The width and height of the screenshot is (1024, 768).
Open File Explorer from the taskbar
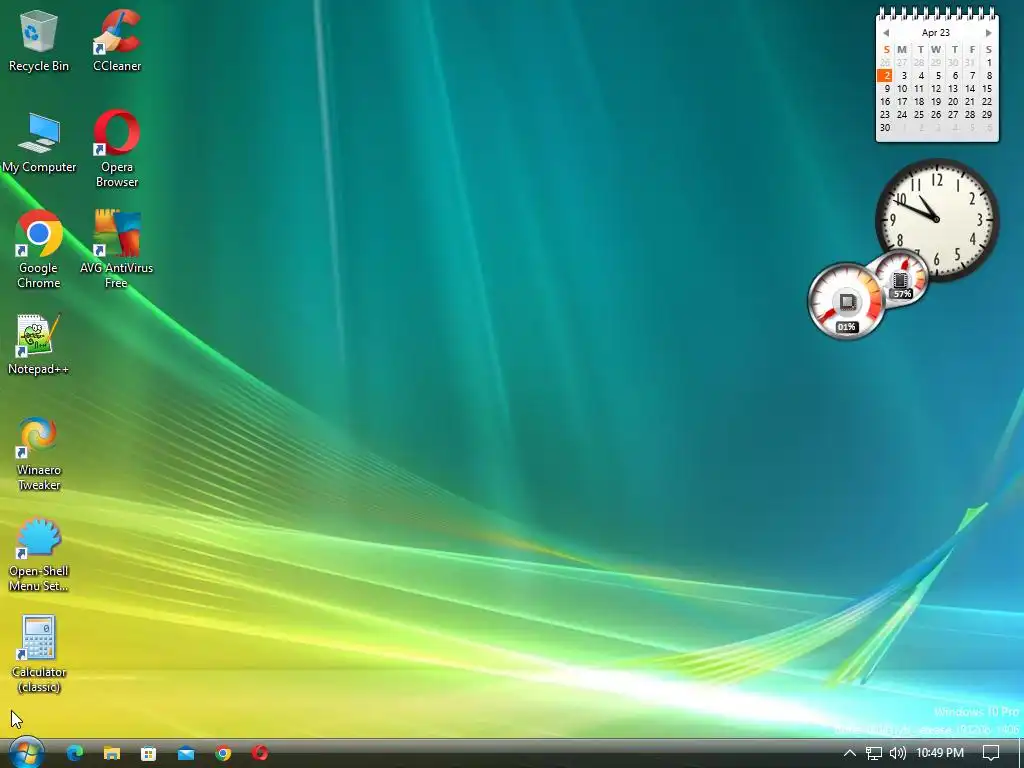click(112, 753)
